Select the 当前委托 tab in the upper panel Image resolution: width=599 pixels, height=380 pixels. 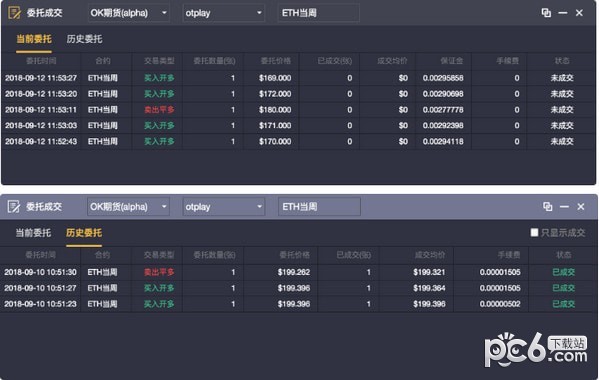(x=34, y=39)
